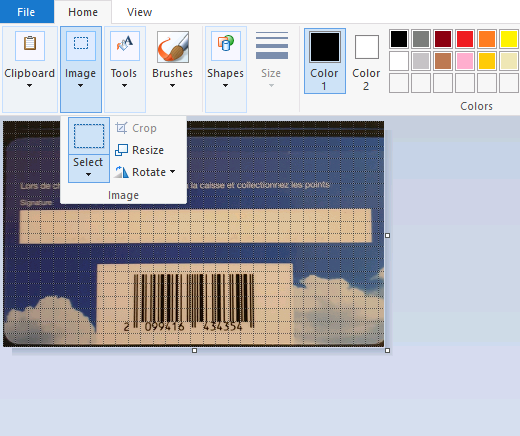
Task: Pick the orange color swatch
Action: (487, 39)
